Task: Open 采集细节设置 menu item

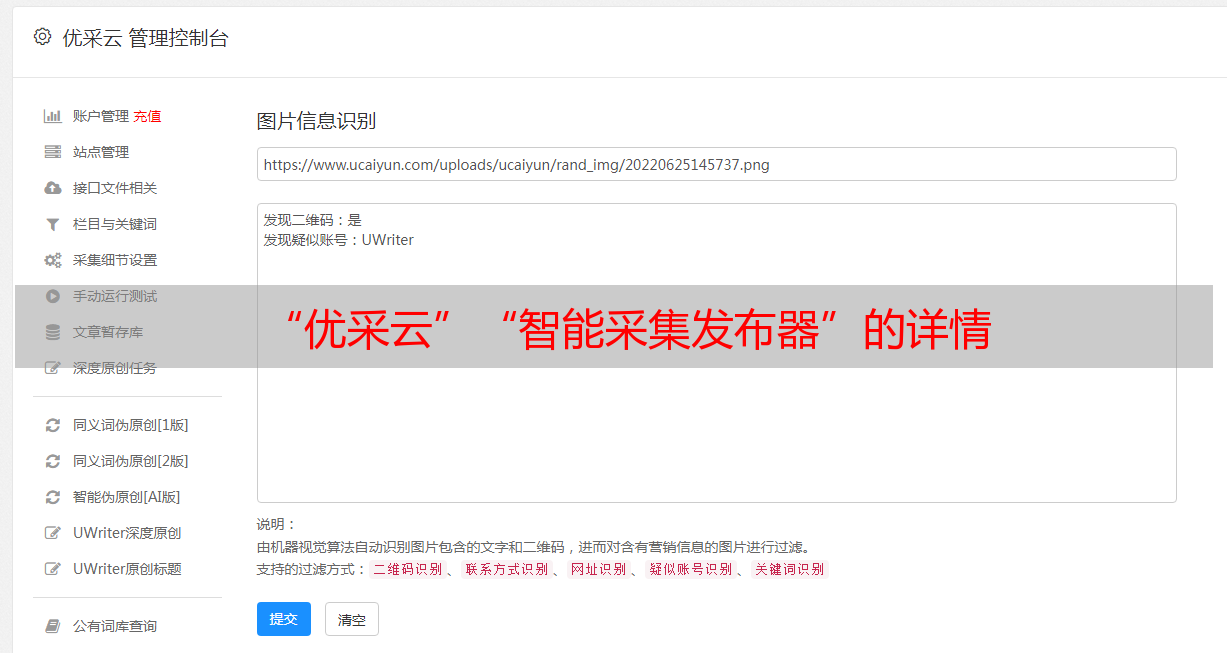Action: [115, 260]
